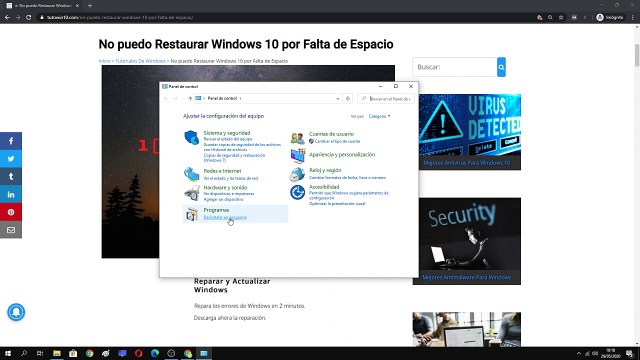Viewport: 640px width, 360px height.
Task: Click the Security hacker thumbnail image
Action: pyautogui.click(x=467, y=234)
